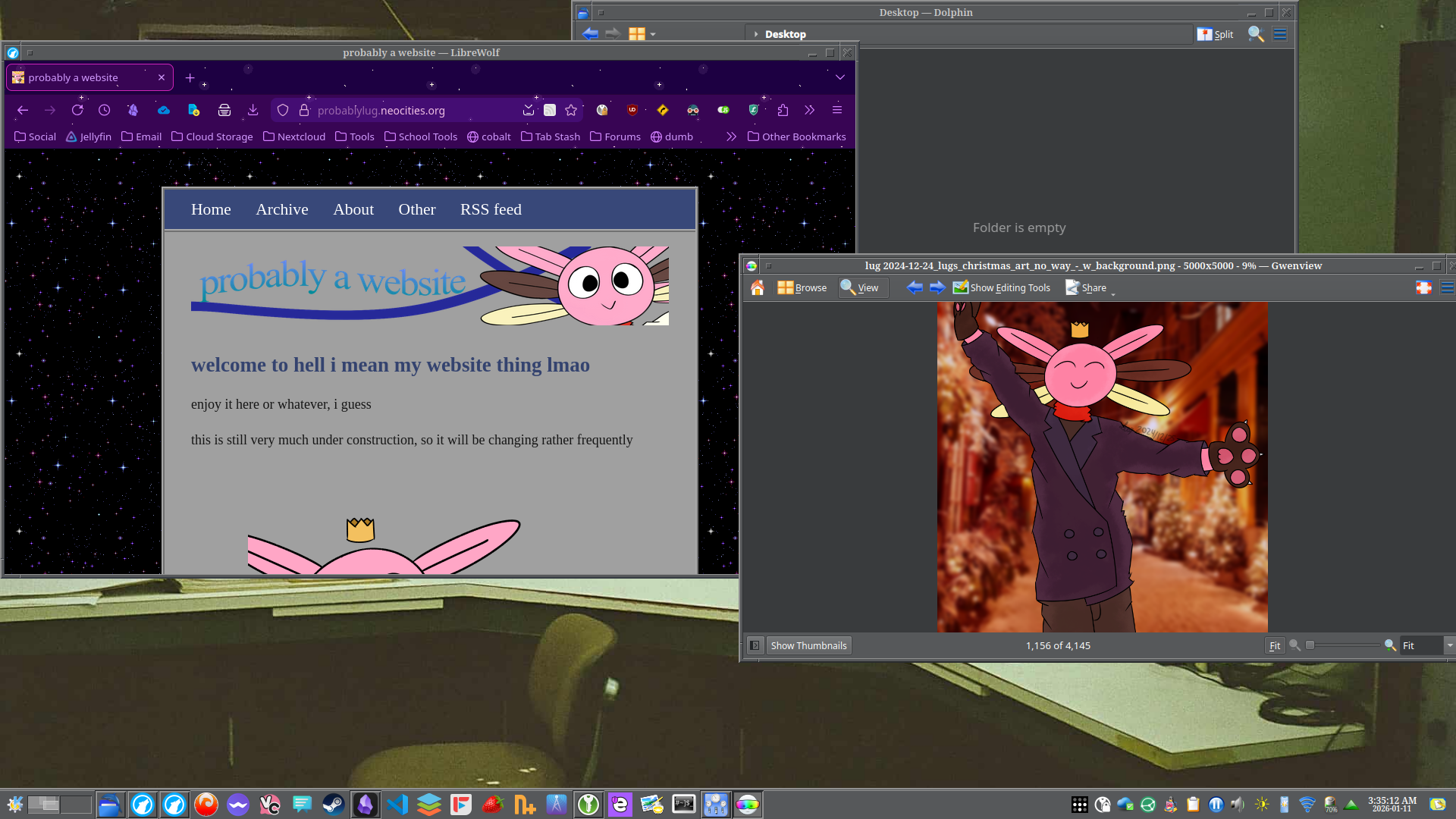Go to the previous image in Gwenview
Image resolution: width=1456 pixels, height=819 pixels.
(915, 287)
